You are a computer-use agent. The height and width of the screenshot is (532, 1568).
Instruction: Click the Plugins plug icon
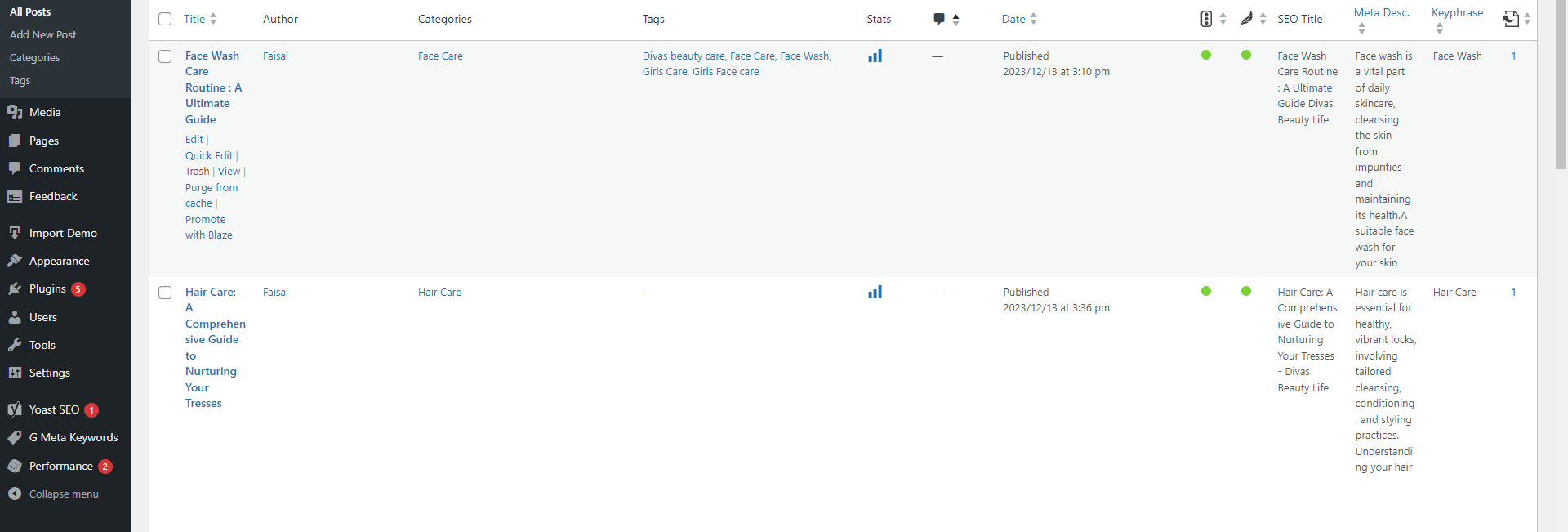[15, 288]
